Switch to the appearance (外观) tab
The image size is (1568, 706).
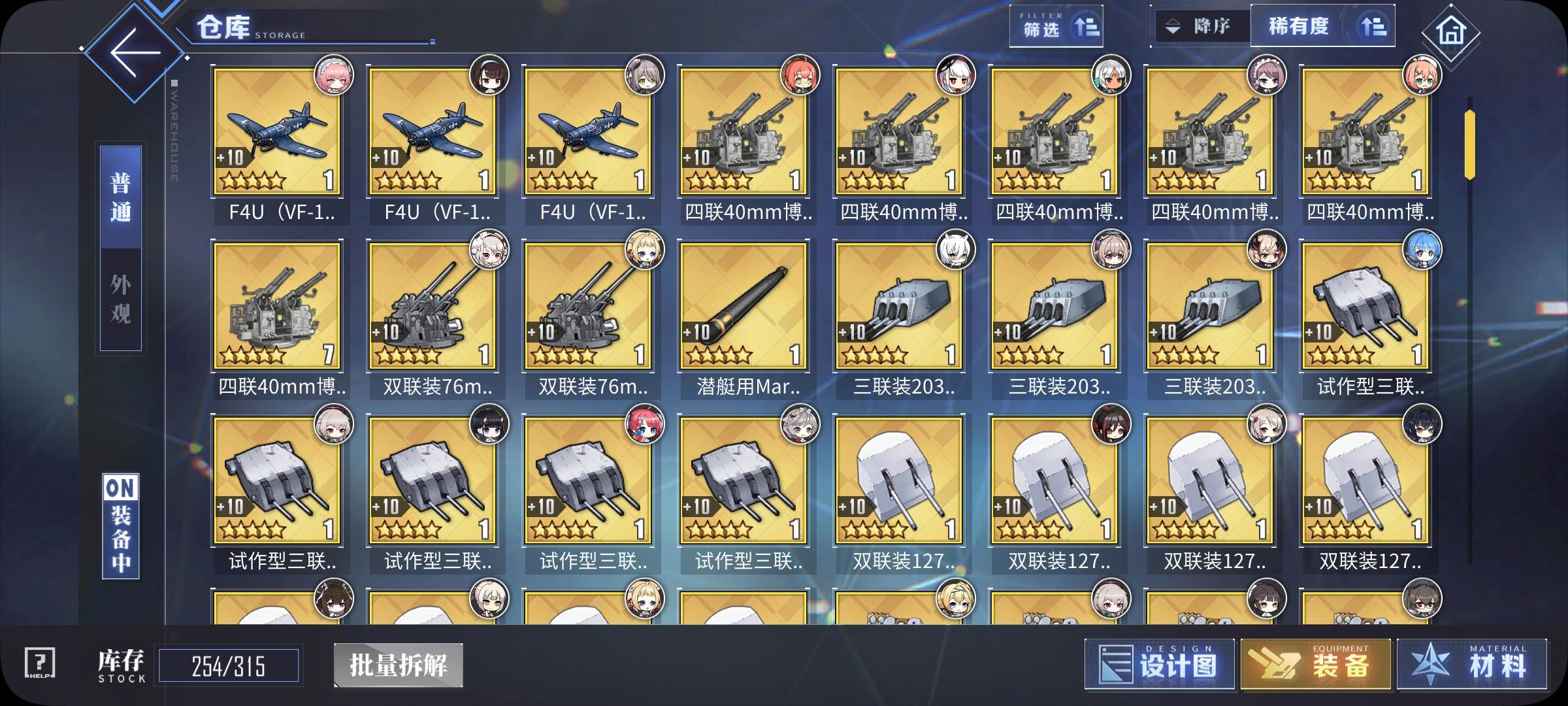[121, 299]
